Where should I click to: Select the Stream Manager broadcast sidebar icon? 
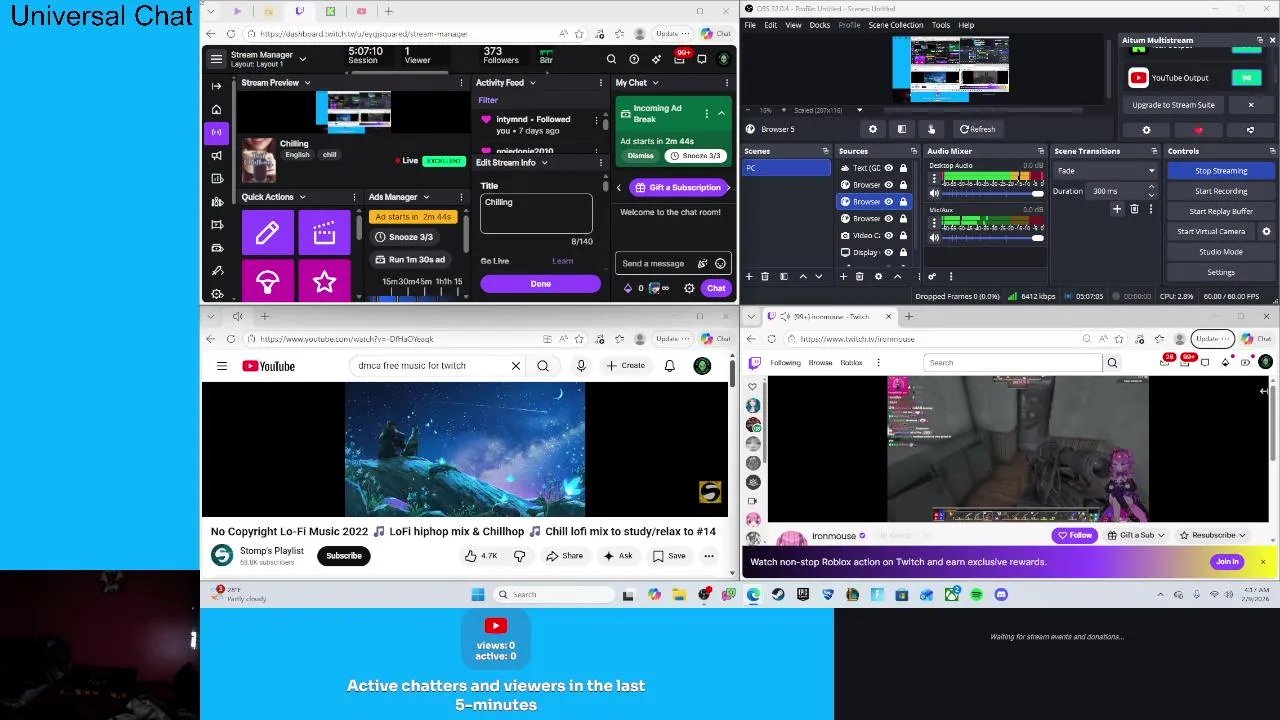click(x=217, y=132)
